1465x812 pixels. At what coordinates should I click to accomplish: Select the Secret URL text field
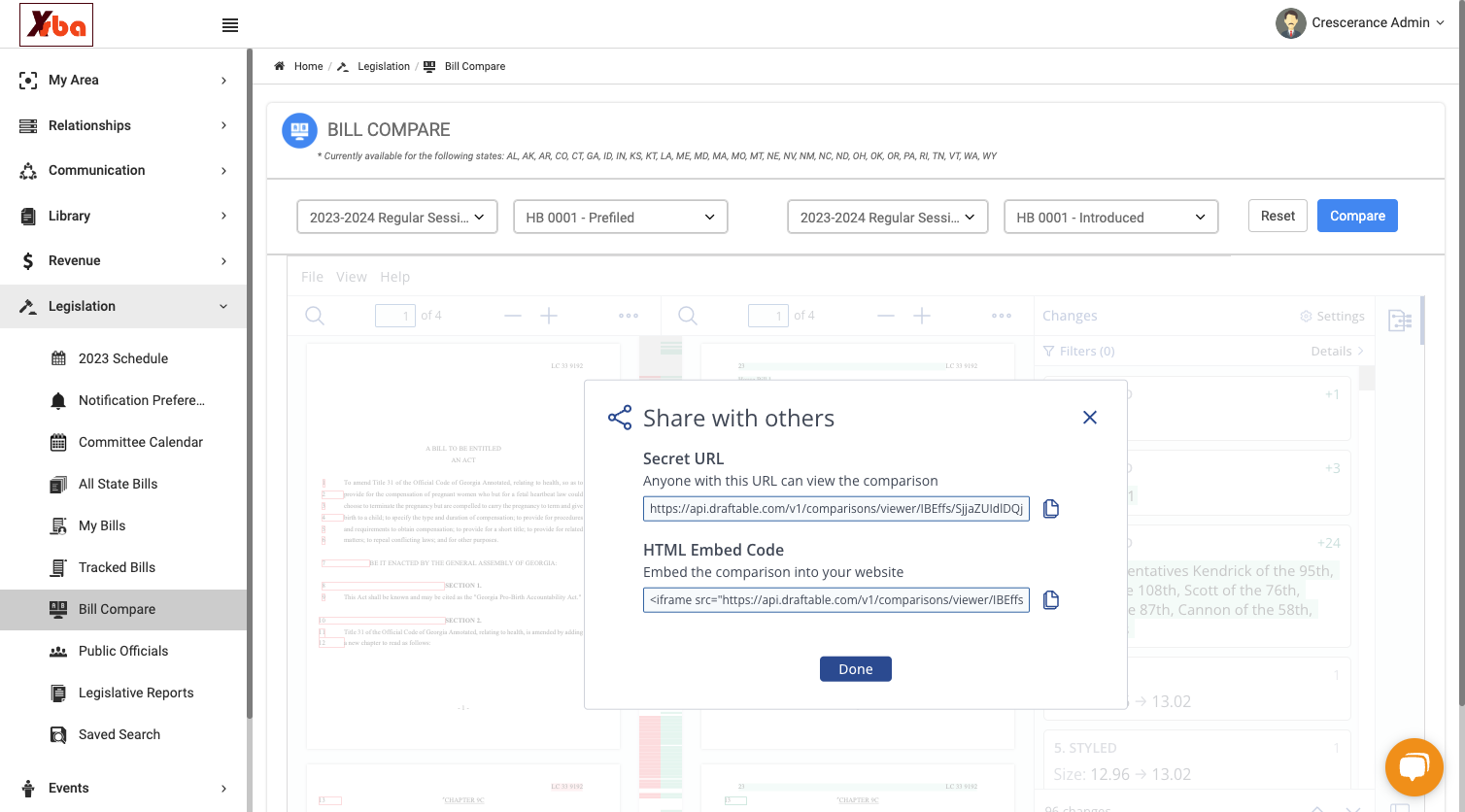point(835,509)
